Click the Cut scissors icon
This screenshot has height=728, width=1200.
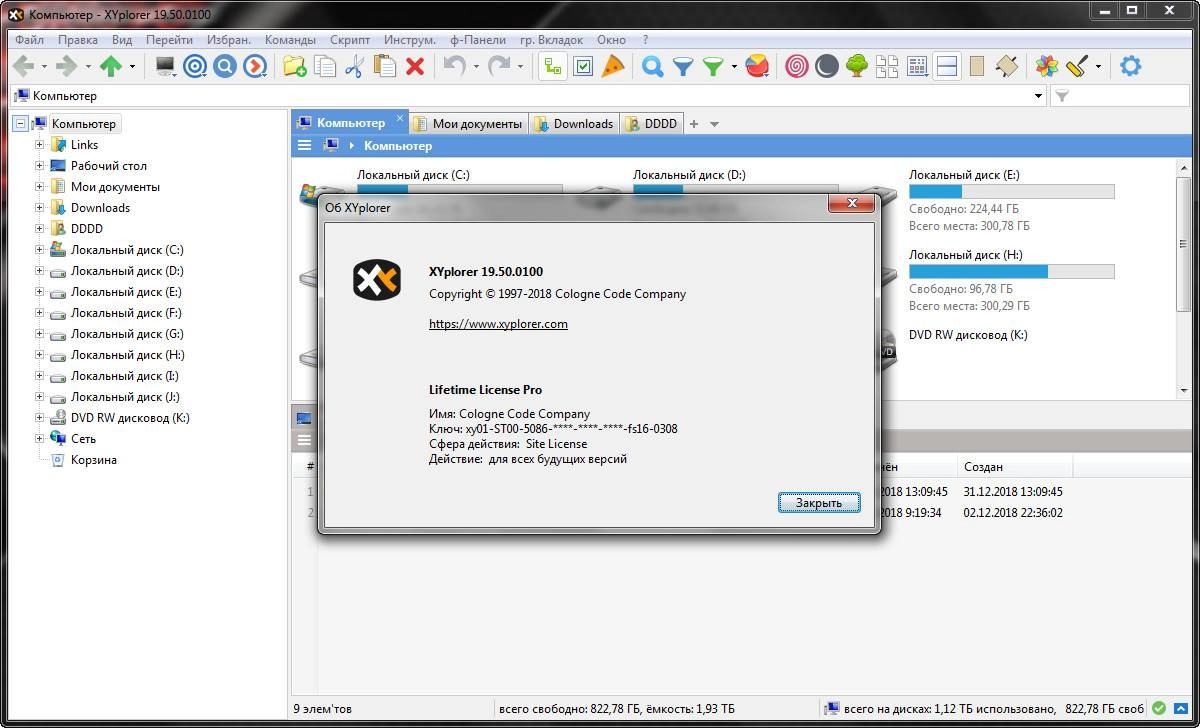tap(354, 66)
